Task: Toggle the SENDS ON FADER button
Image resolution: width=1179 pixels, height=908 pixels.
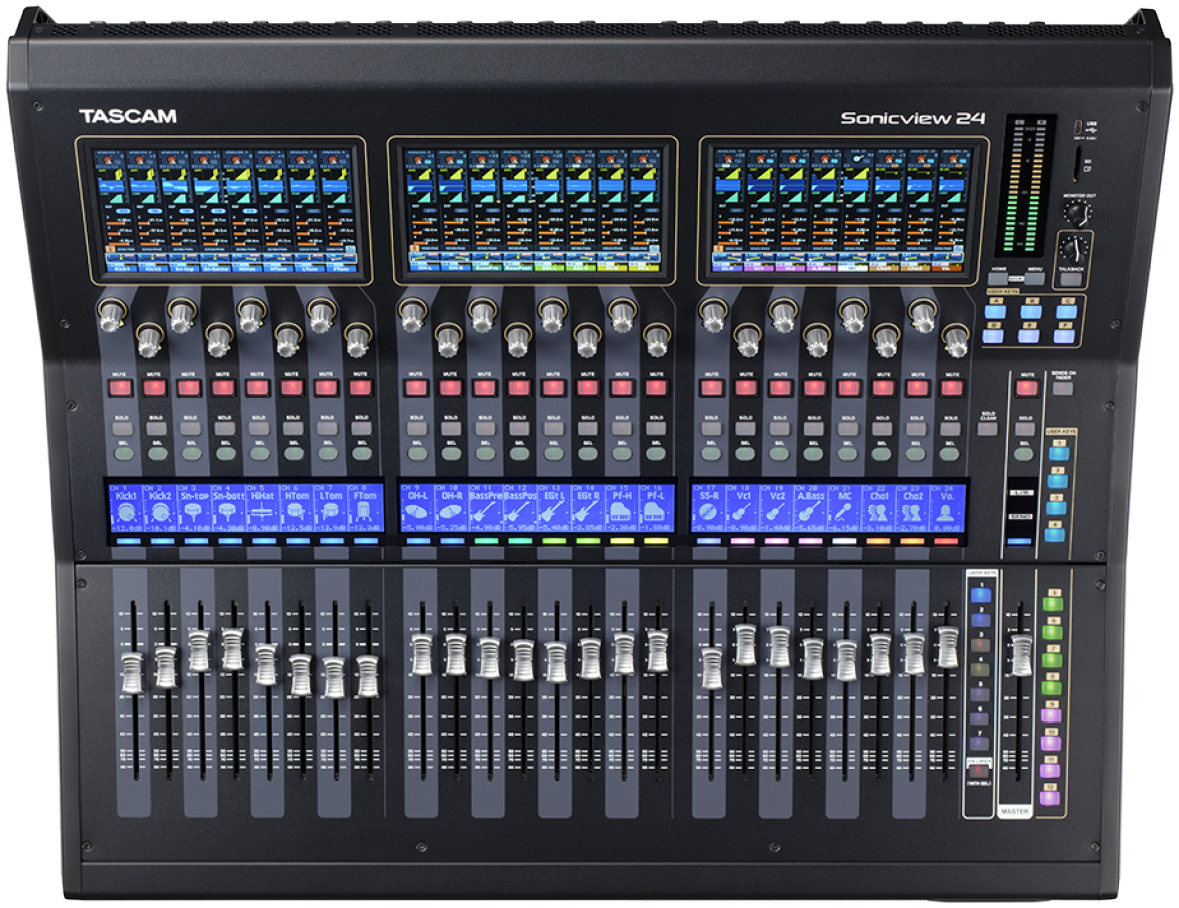Action: coord(1061,388)
